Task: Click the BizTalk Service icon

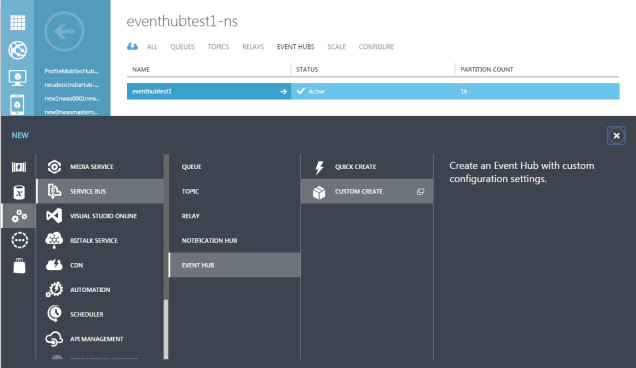Action: pos(54,240)
